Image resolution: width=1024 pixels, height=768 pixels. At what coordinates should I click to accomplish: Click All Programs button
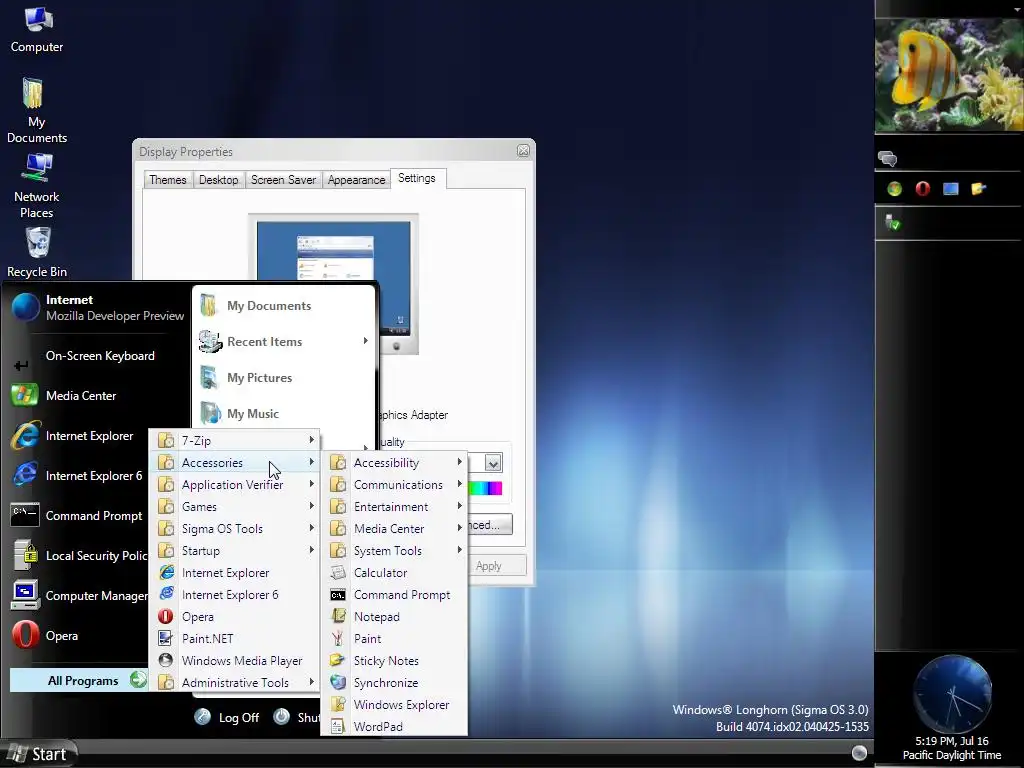click(79, 680)
